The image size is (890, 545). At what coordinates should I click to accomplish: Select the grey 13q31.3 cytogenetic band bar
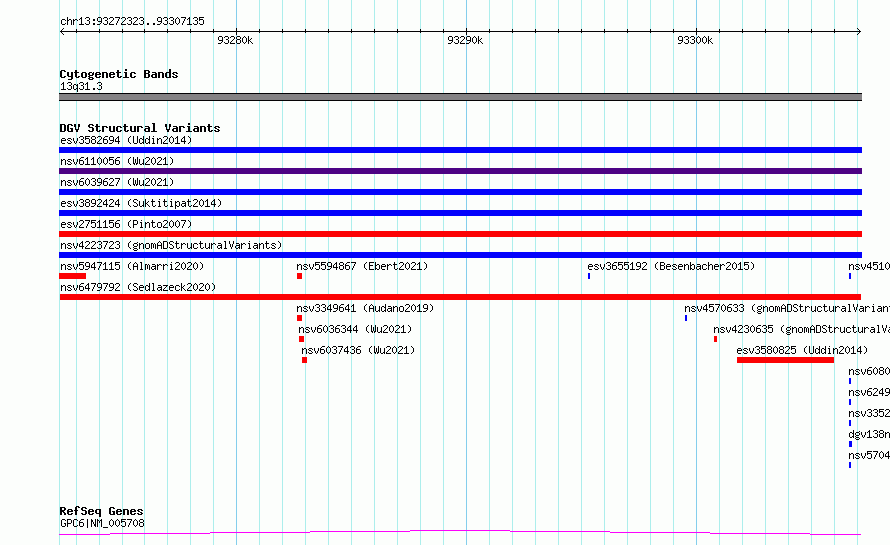pos(460,97)
